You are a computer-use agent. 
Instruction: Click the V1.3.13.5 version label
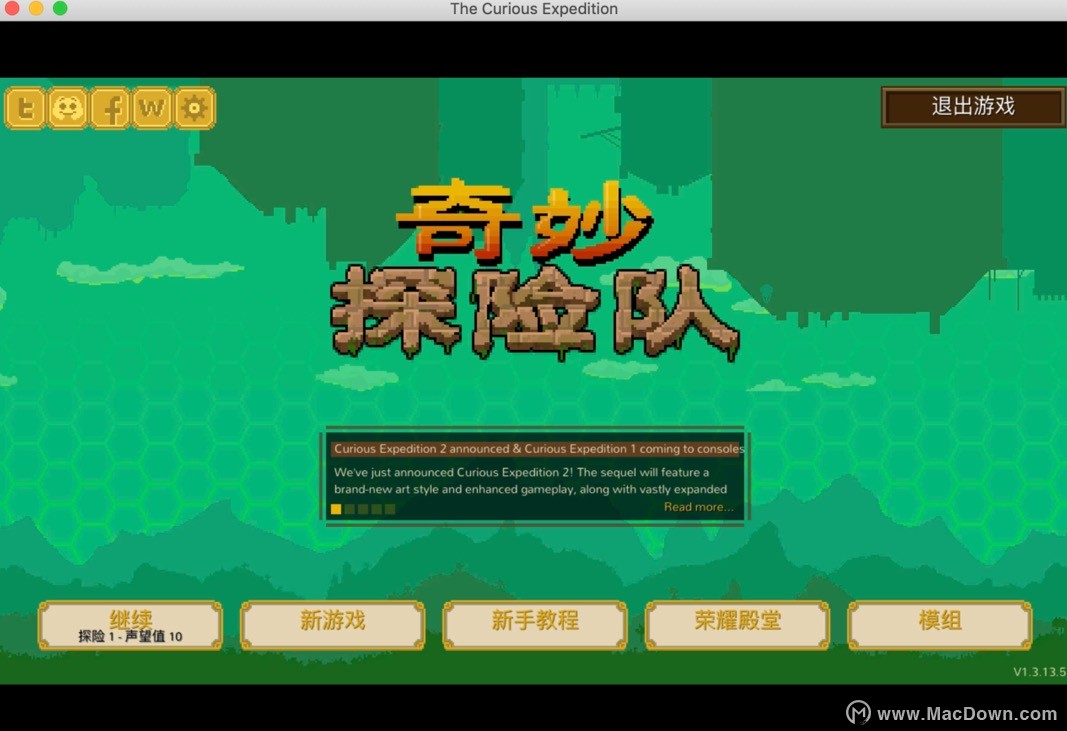click(x=1039, y=672)
